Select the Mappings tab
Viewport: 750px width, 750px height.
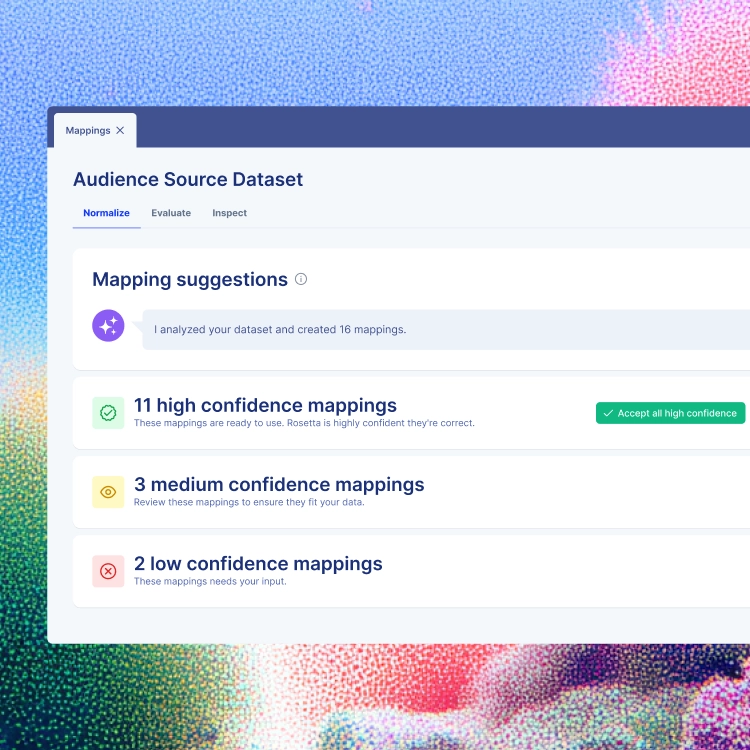point(95,130)
